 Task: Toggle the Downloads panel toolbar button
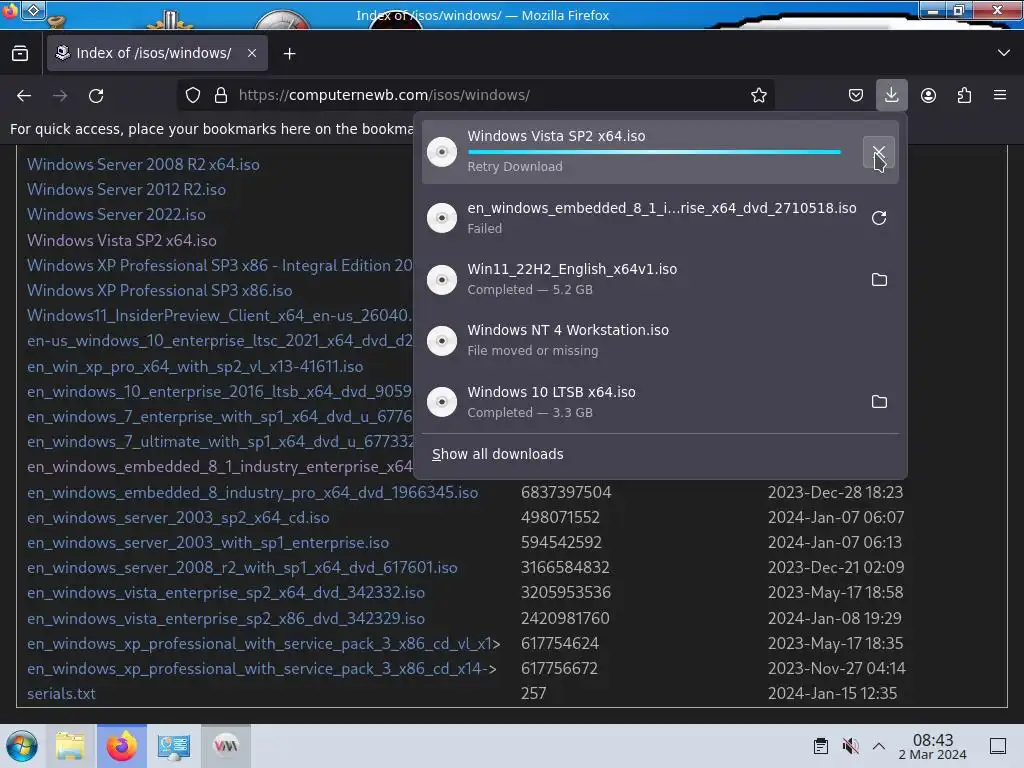(x=891, y=95)
